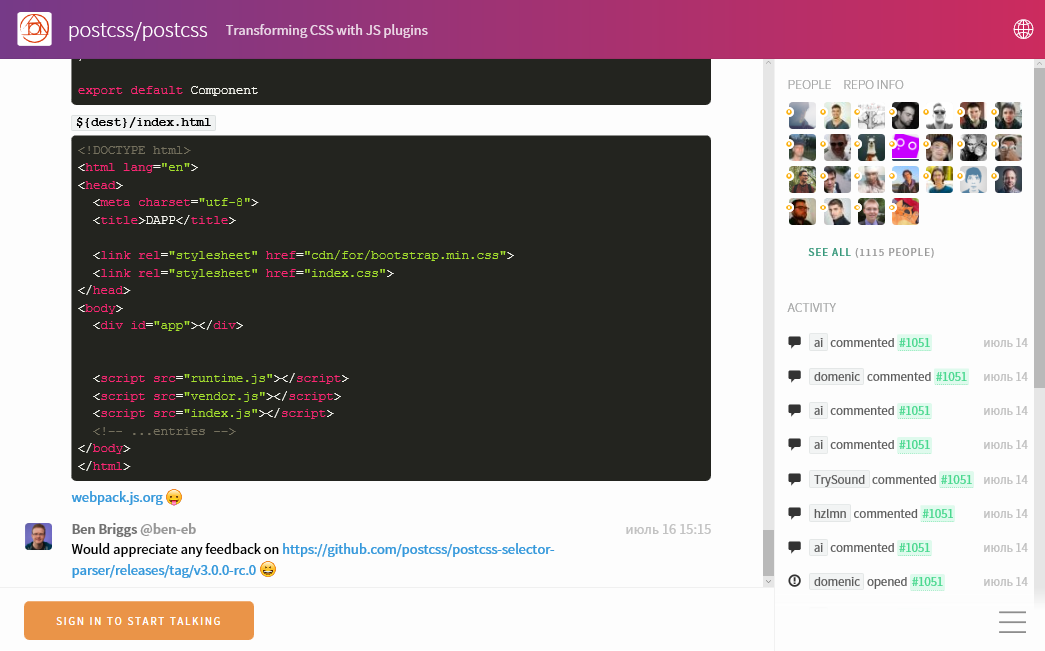The height and width of the screenshot is (651, 1045).
Task: Click the ACTIVITY section heading
Action: coord(811,307)
